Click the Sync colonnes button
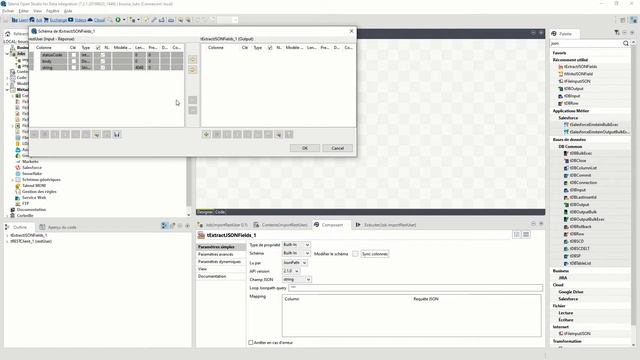Viewport: 640px width, 360px height. [375, 254]
